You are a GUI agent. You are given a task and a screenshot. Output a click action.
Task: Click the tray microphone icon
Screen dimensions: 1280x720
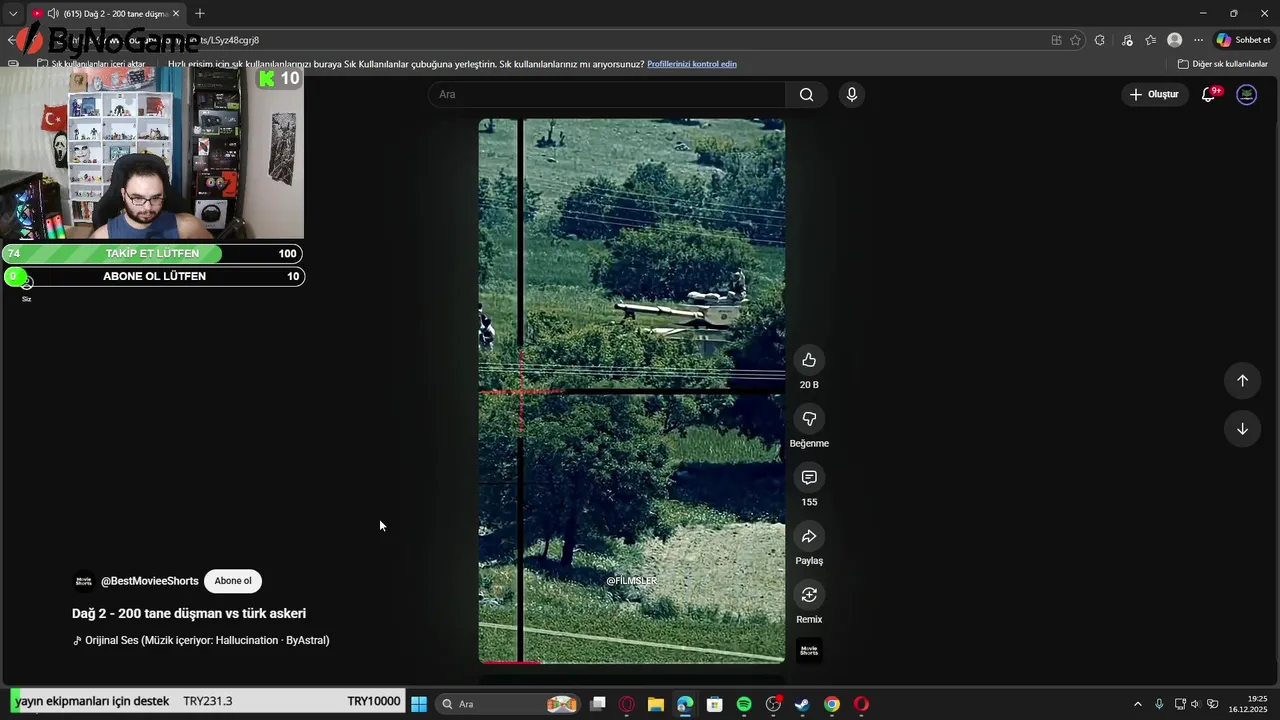click(1159, 704)
